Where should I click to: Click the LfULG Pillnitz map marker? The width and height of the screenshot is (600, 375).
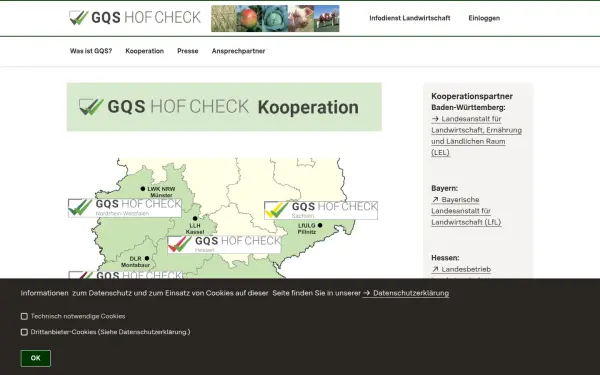(x=320, y=225)
